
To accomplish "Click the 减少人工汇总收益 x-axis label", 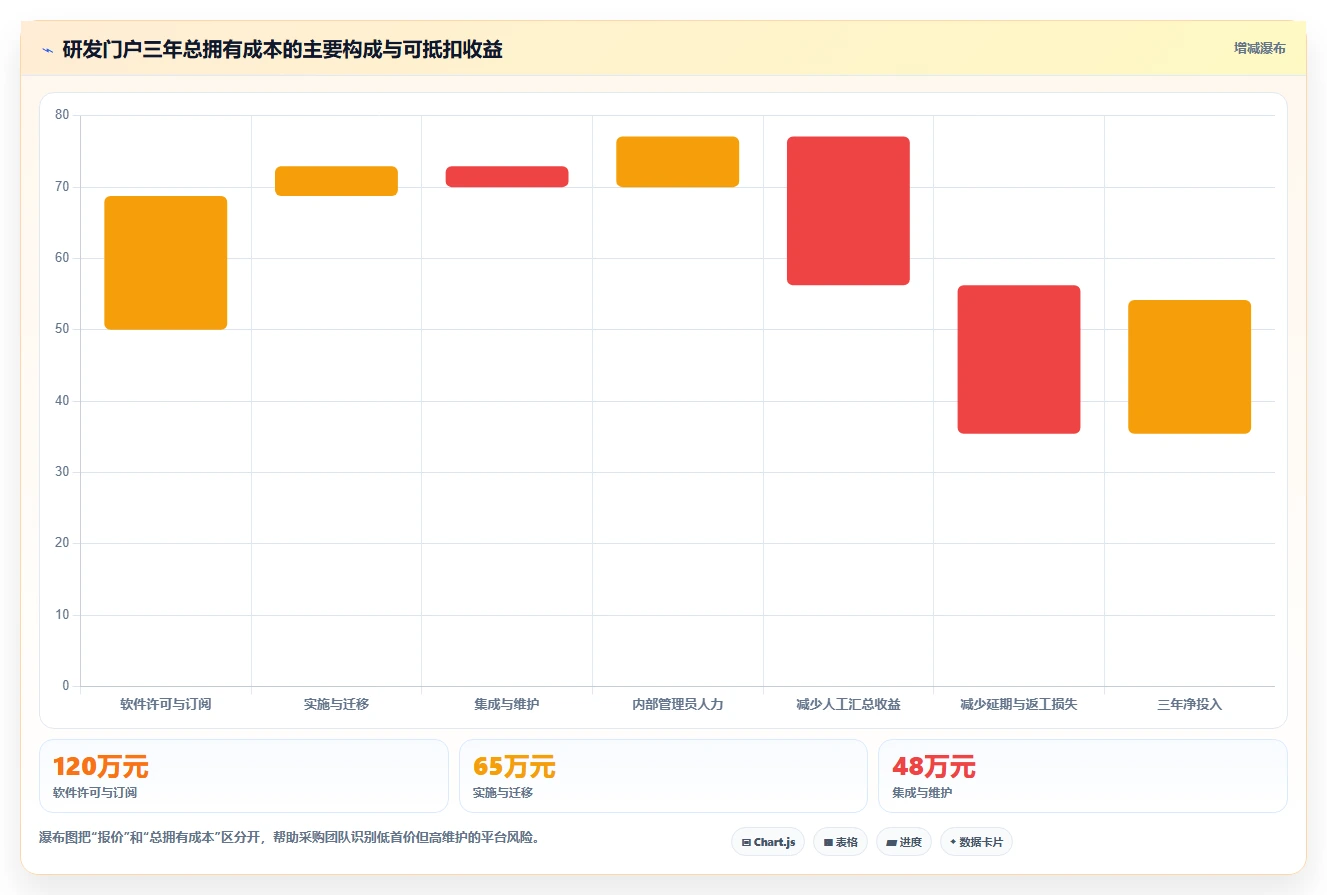I will pos(848,704).
